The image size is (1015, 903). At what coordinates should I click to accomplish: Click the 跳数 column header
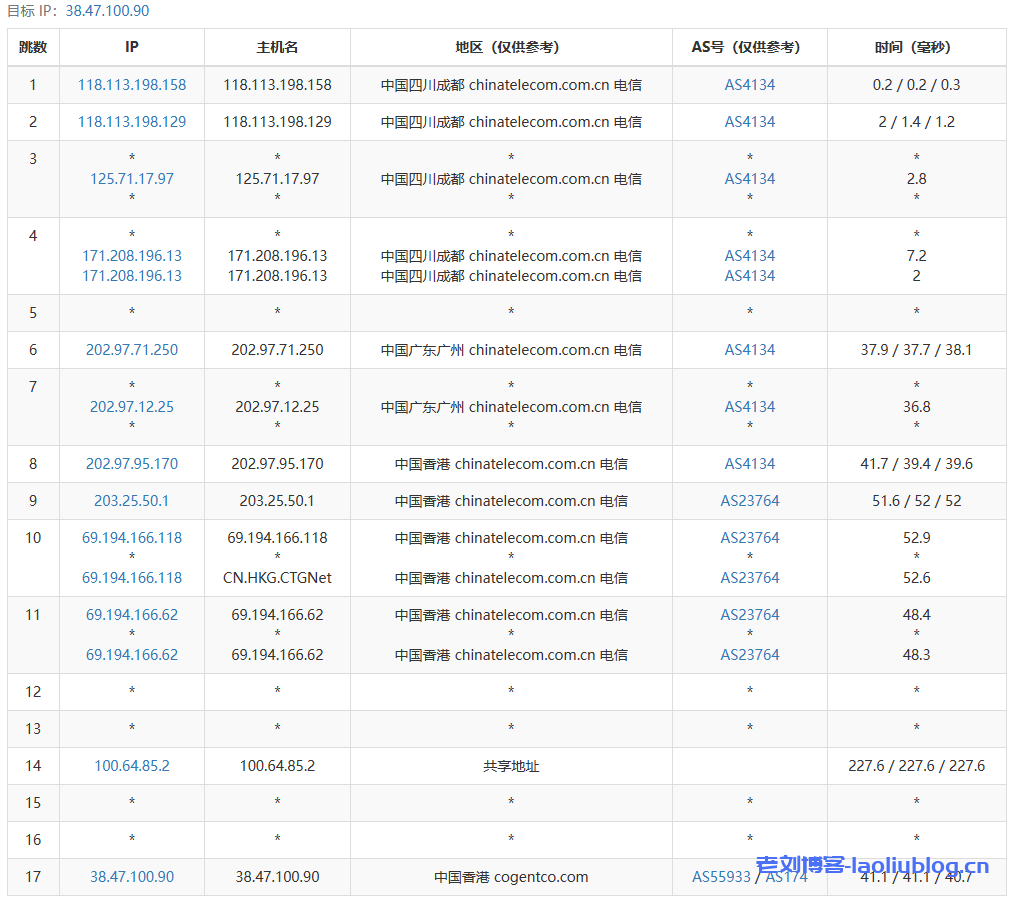point(33,47)
